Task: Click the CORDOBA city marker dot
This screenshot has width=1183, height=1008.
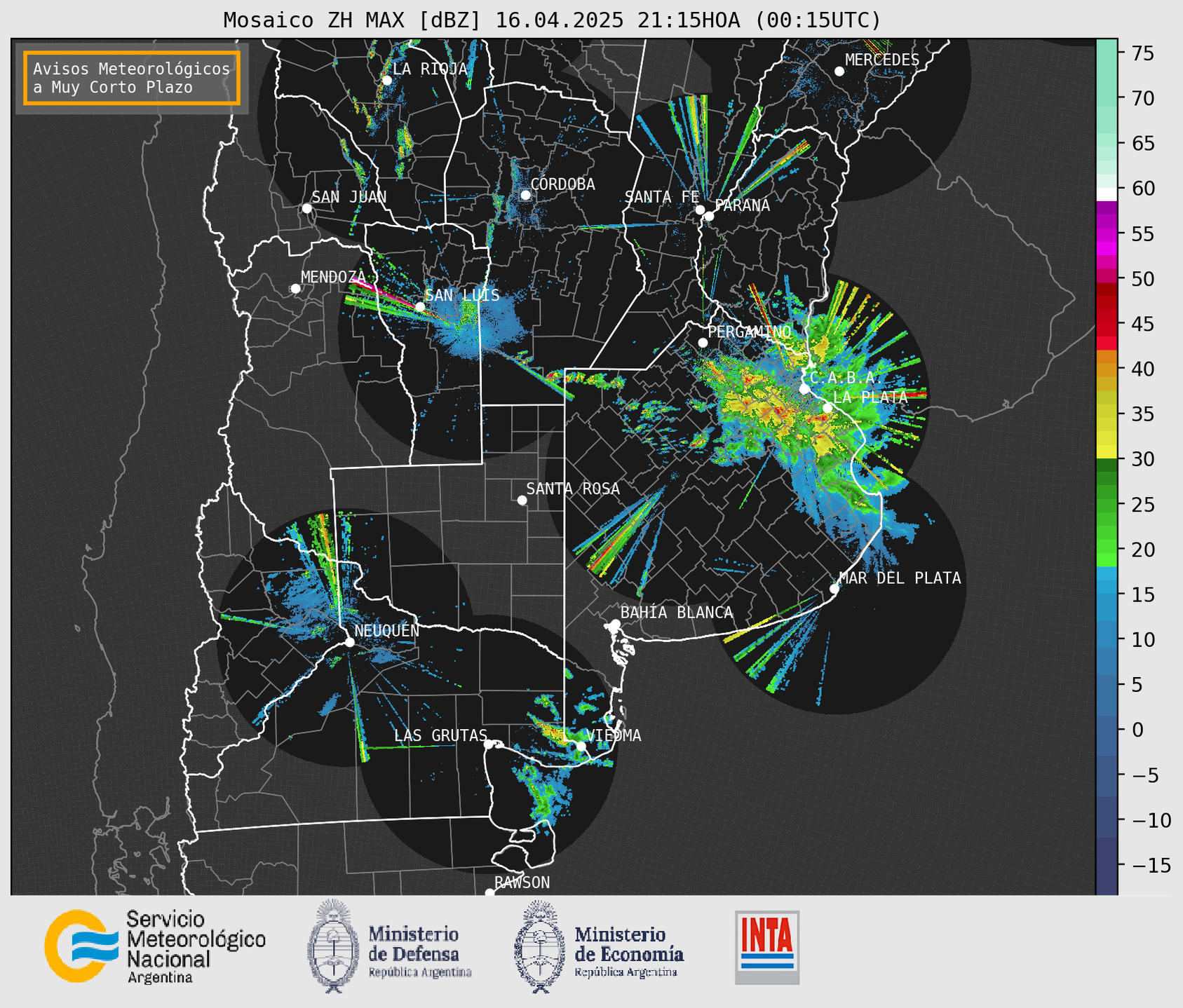Action: [x=525, y=195]
